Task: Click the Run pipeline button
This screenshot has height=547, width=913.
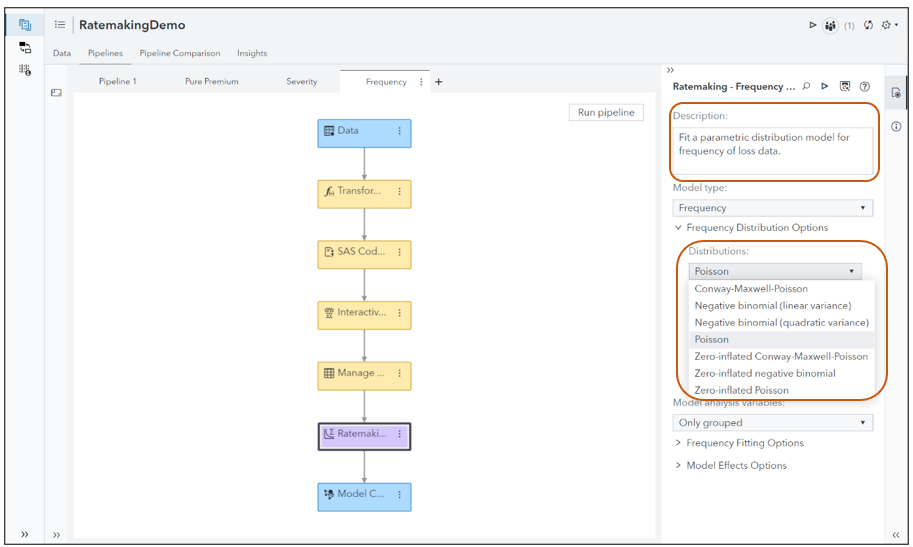Action: (606, 113)
